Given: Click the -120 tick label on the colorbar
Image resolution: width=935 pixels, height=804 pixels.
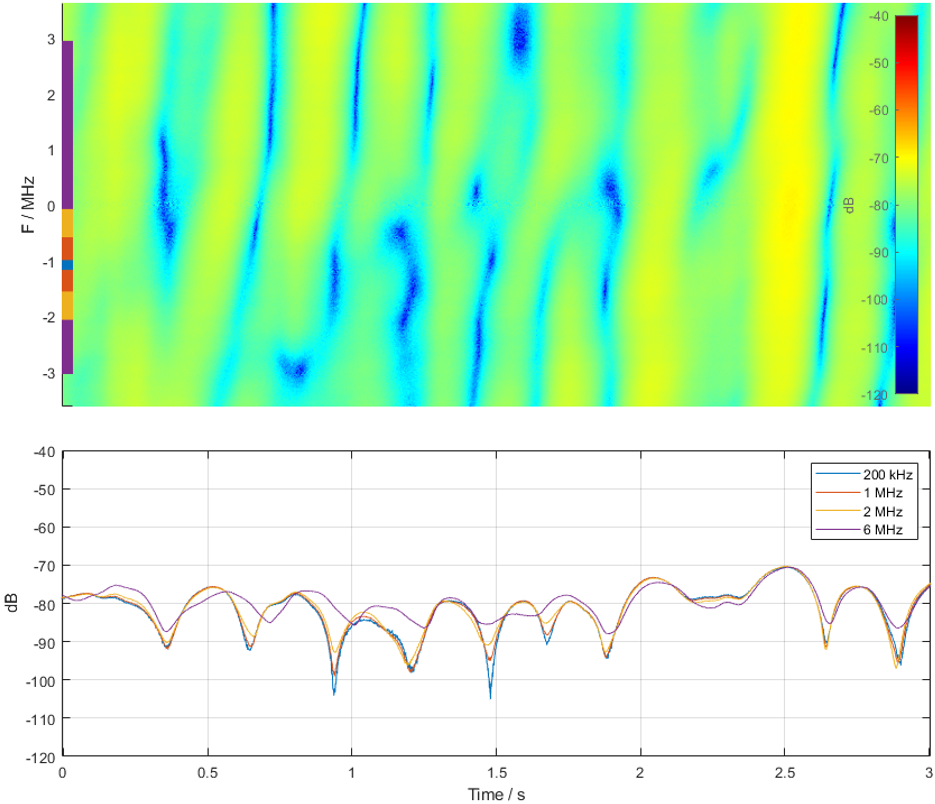Looking at the screenshot, I should (876, 396).
